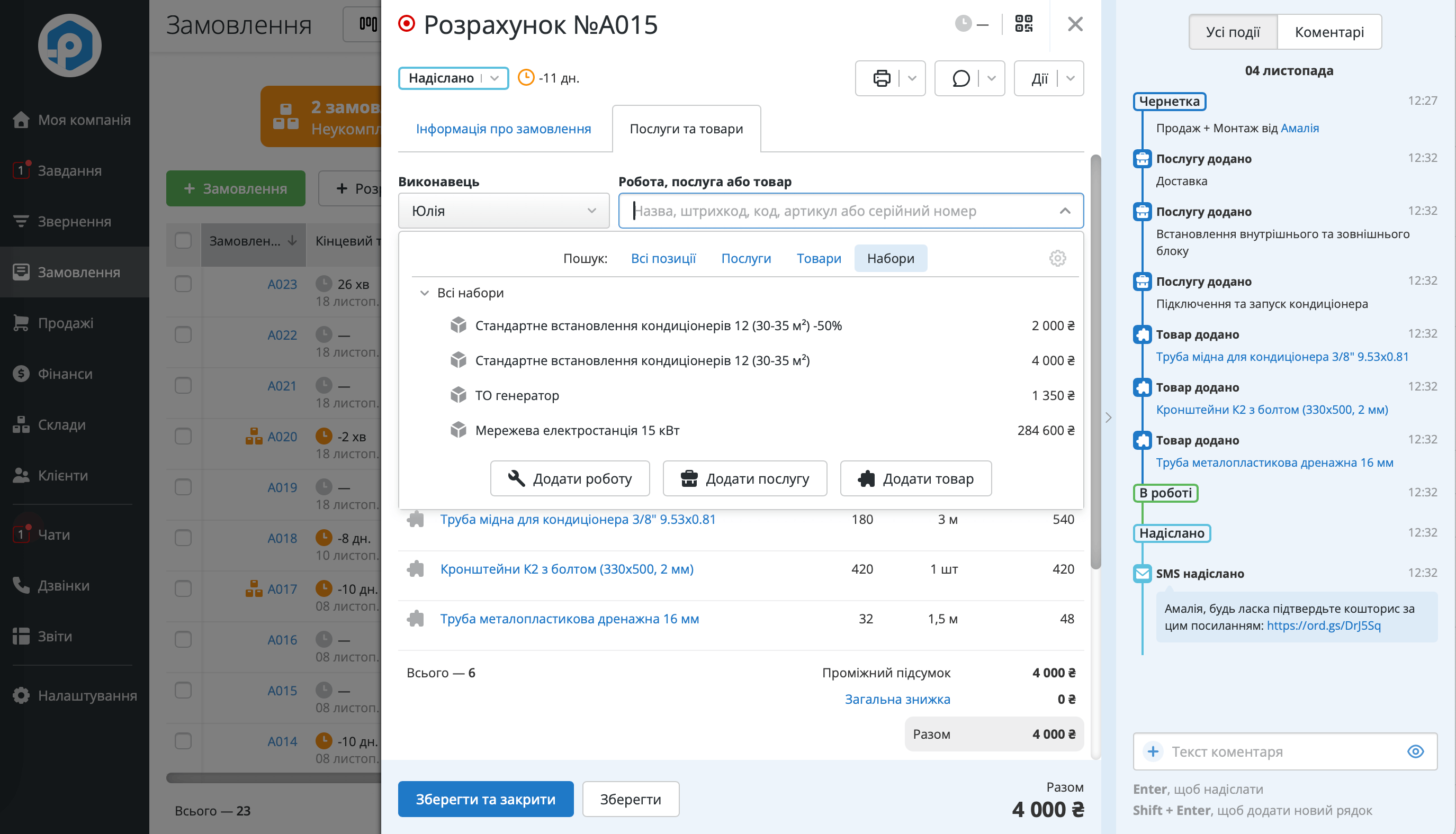Select the Послуги та товари tab
The width and height of the screenshot is (1456, 834).
pyautogui.click(x=686, y=129)
